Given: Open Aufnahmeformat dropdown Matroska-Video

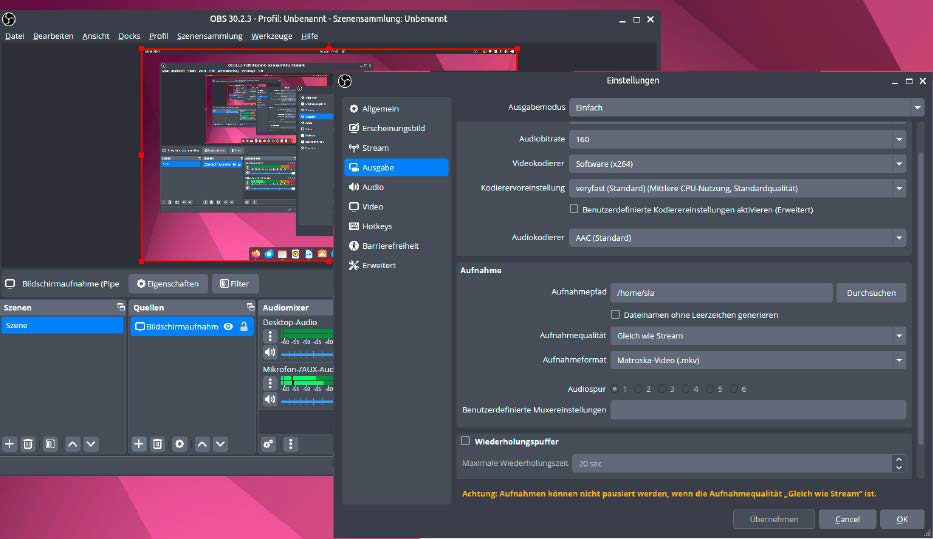Looking at the screenshot, I should [x=758, y=360].
